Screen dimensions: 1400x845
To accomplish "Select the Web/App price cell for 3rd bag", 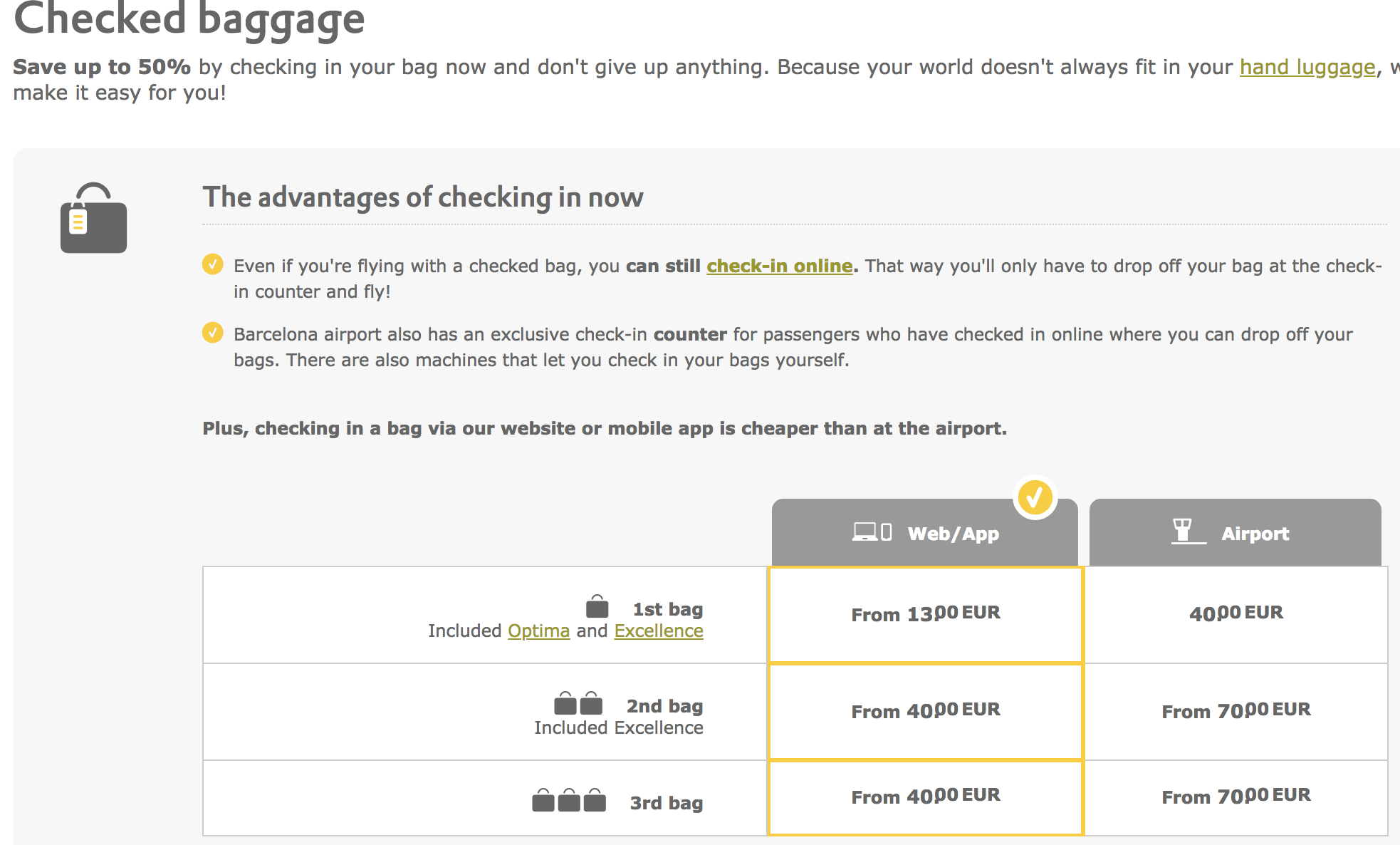I will (x=926, y=797).
